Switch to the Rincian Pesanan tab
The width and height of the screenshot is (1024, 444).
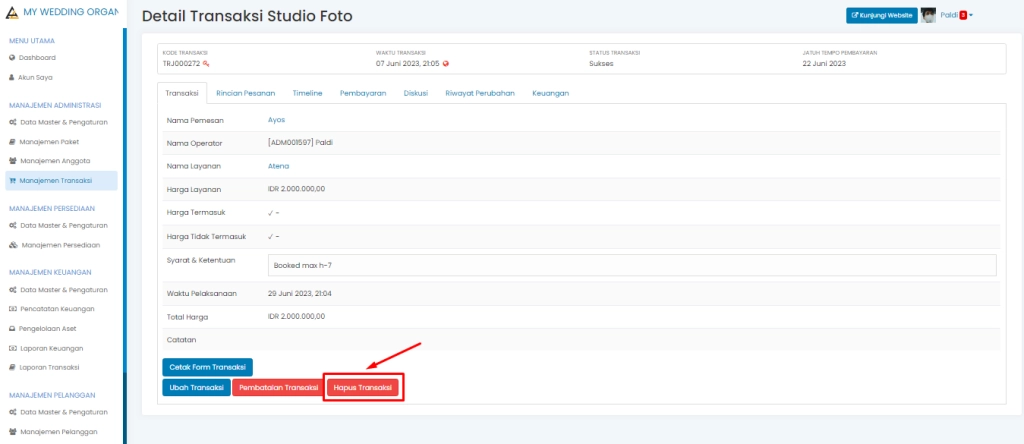(x=245, y=93)
